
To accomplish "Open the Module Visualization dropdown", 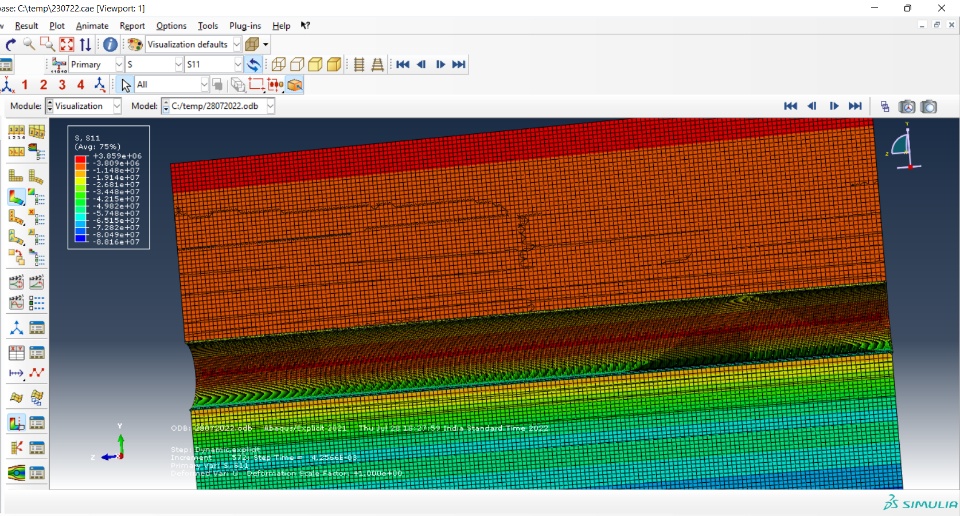I will click(x=84, y=106).
